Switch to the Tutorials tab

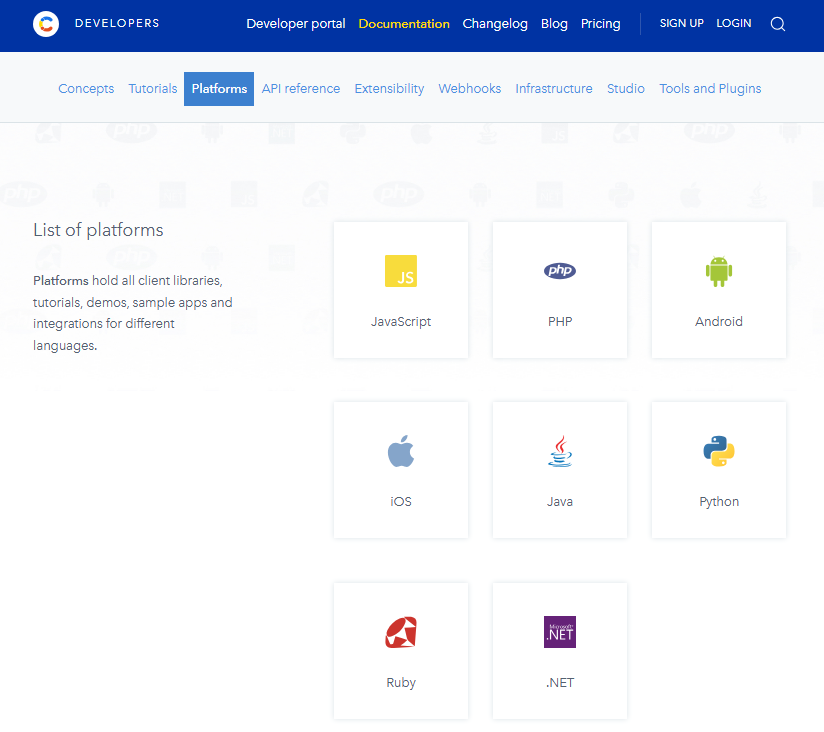click(153, 89)
